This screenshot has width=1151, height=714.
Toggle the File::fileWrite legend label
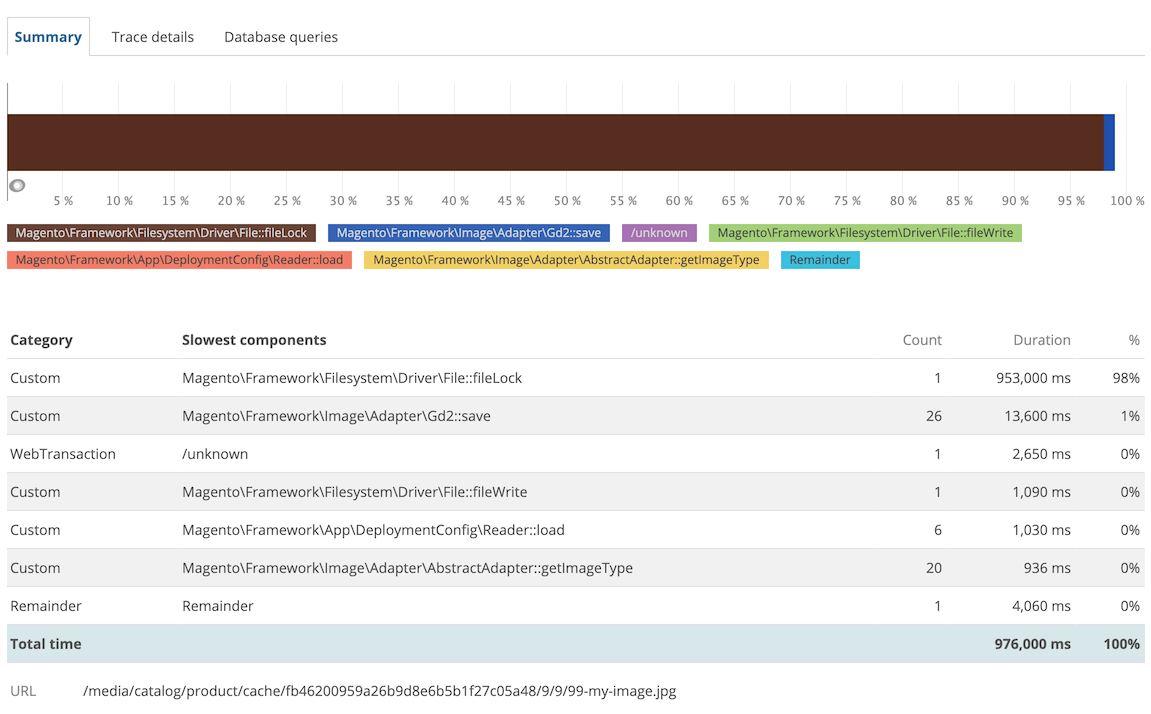(x=865, y=233)
